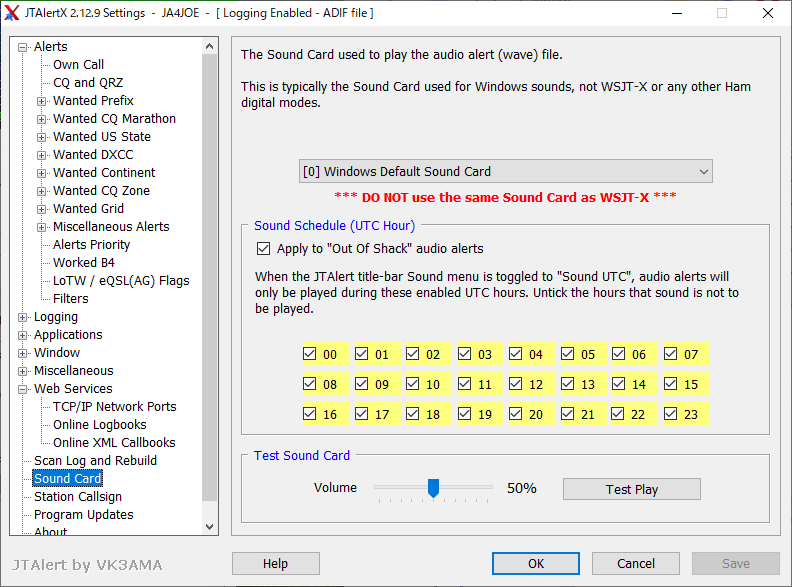
Task: Untick UTC hour 22 checkbox
Action: tap(618, 414)
